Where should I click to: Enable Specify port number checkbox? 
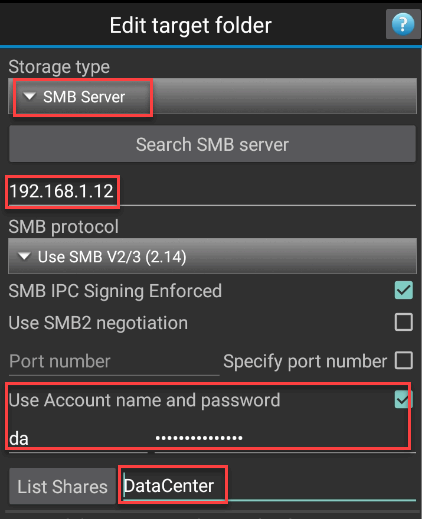[404, 360]
